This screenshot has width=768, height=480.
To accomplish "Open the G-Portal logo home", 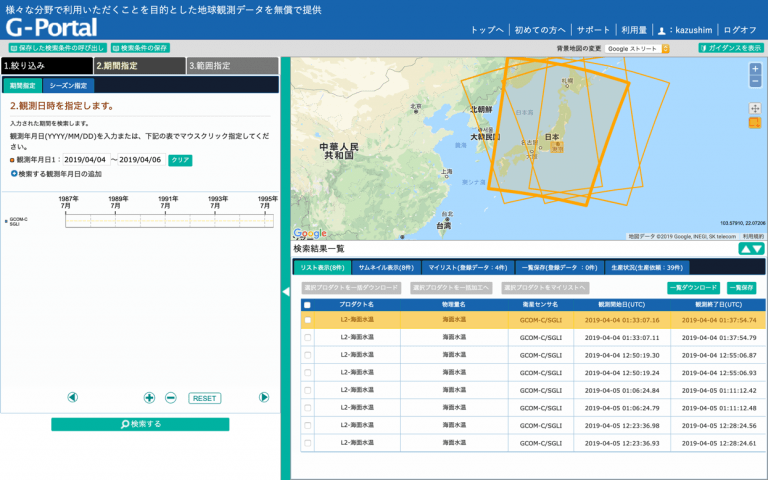I will (51, 27).
